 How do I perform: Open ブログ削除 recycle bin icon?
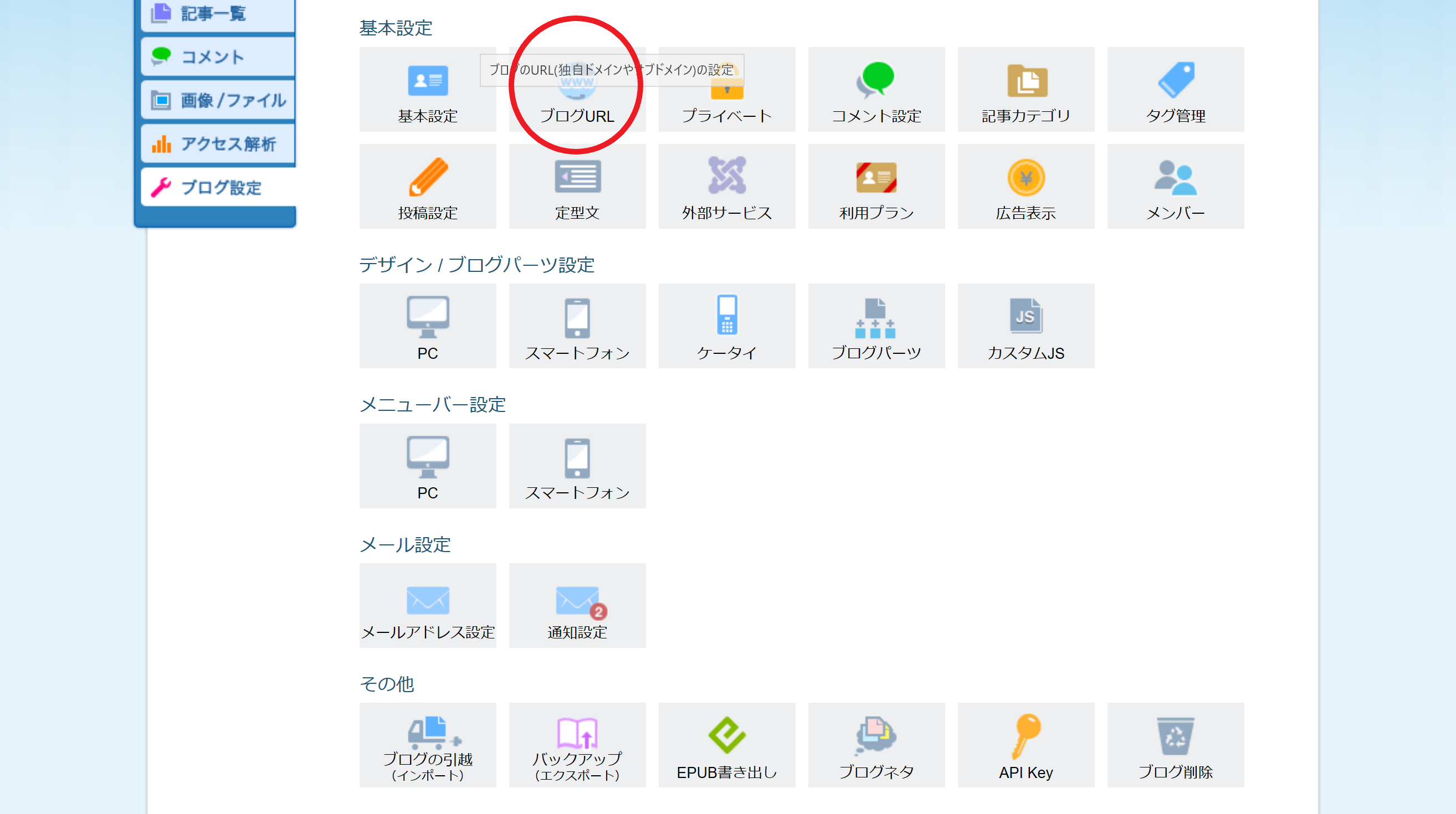click(x=1175, y=735)
